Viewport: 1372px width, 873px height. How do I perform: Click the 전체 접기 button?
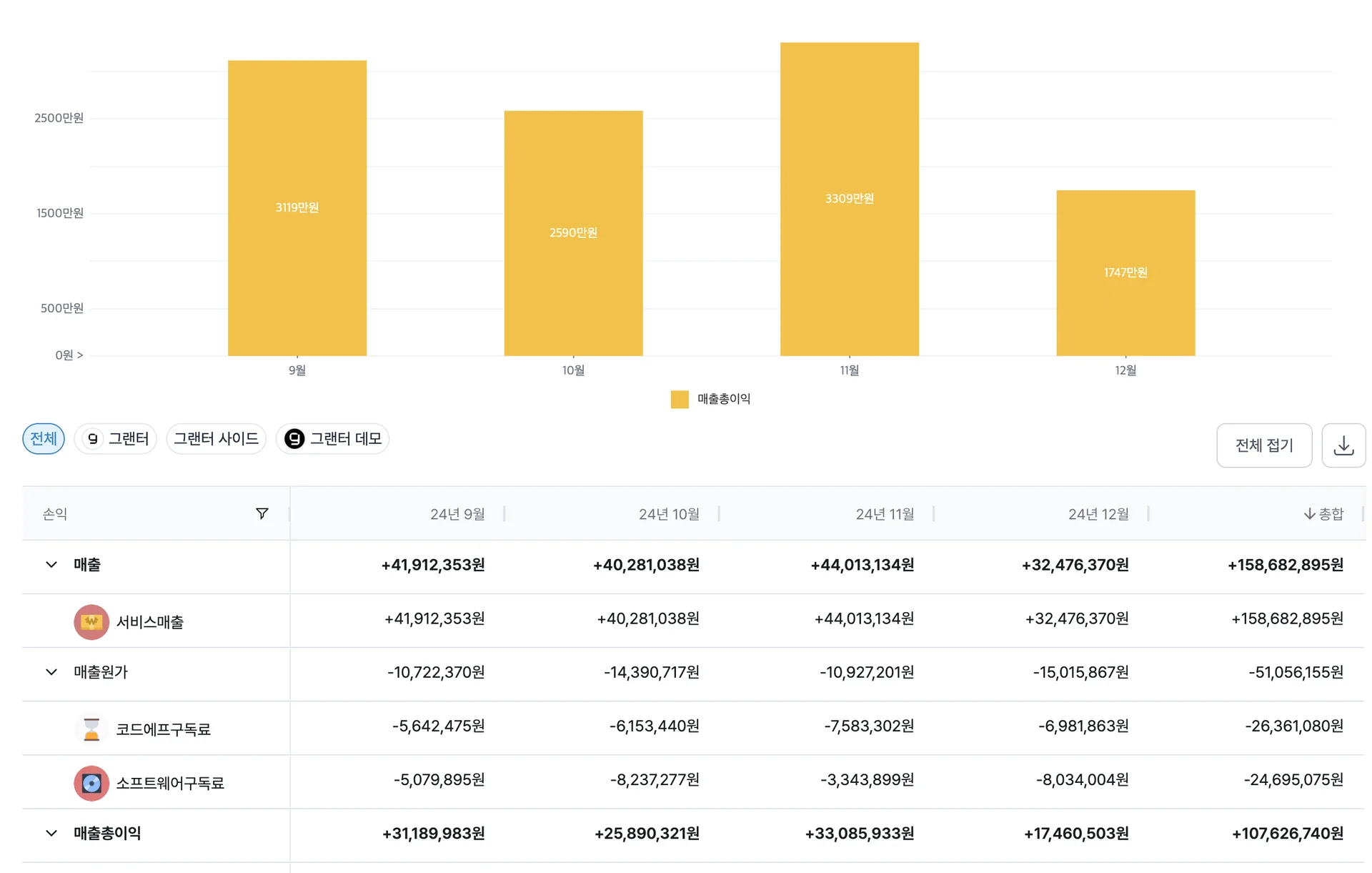(x=1264, y=445)
